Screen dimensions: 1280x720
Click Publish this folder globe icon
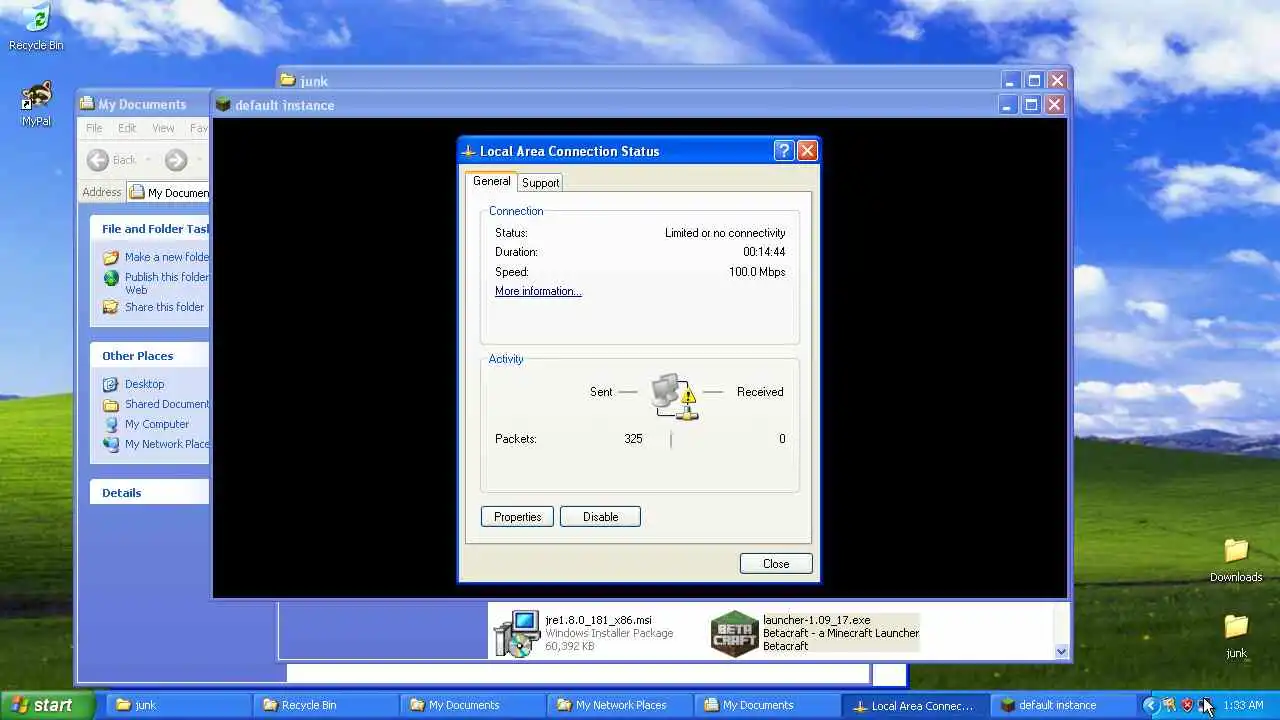tap(111, 278)
